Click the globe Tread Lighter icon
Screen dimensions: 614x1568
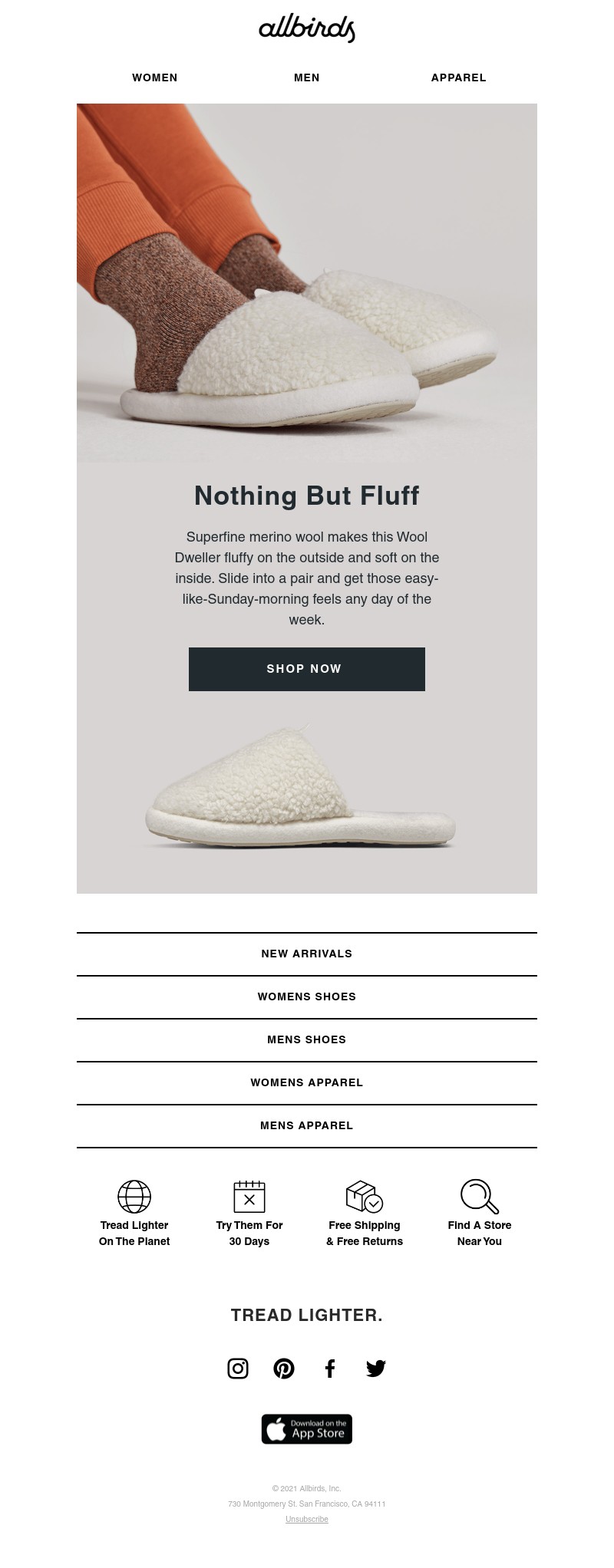tap(134, 1196)
